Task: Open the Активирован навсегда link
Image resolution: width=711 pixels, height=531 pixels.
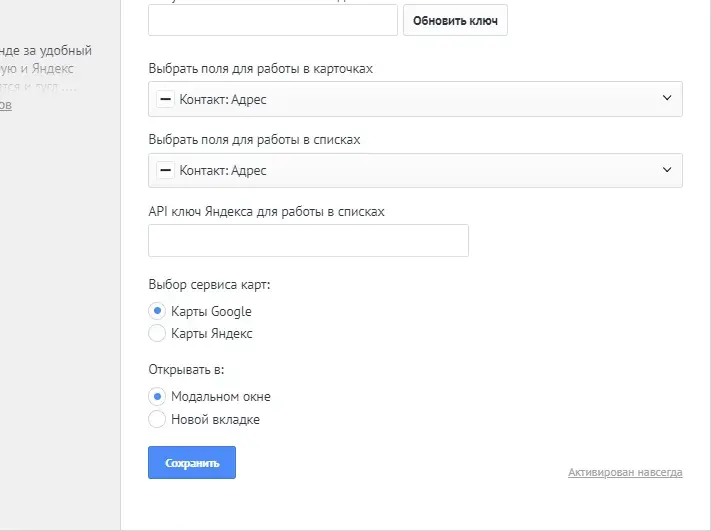Action: click(625, 473)
